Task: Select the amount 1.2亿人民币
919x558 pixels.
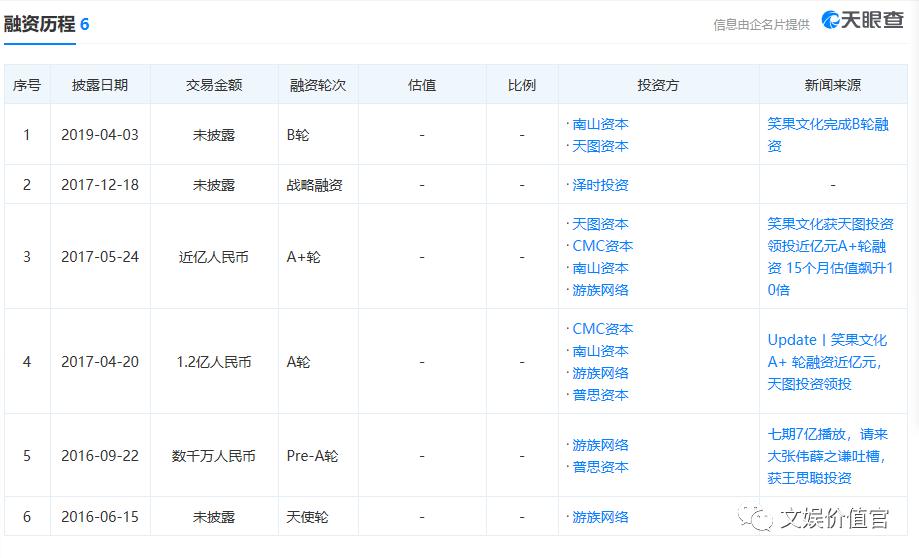Action: [x=214, y=362]
